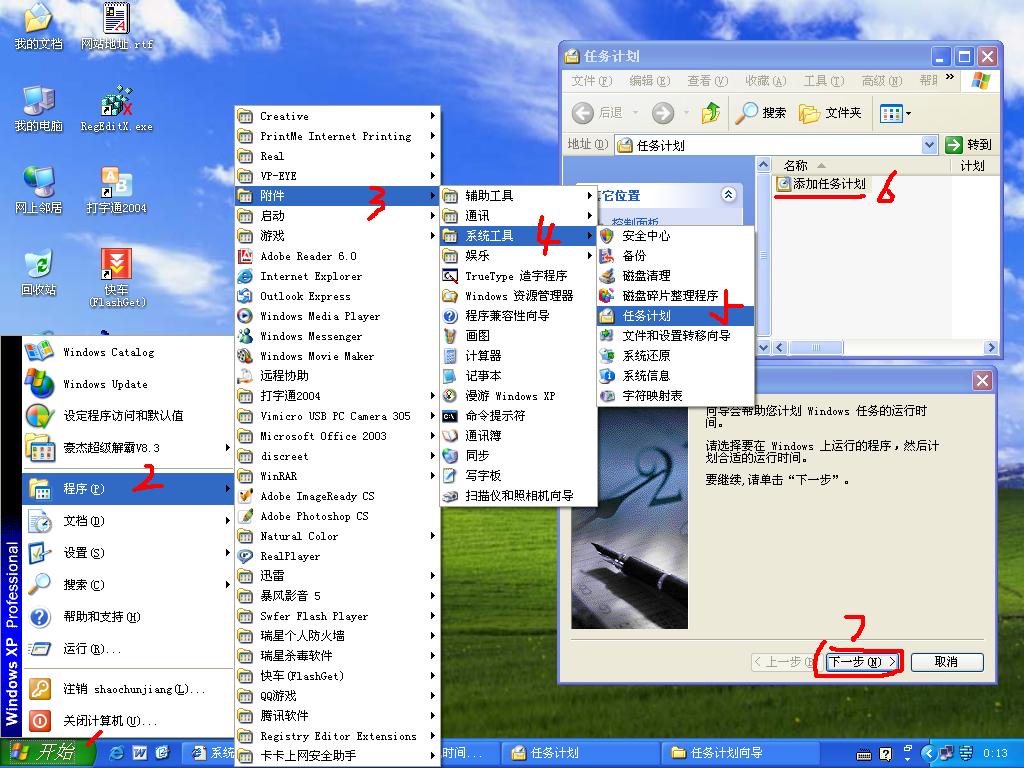Launch Internet Explorer from Programs menu
This screenshot has height=768, width=1024.
pyautogui.click(x=337, y=276)
